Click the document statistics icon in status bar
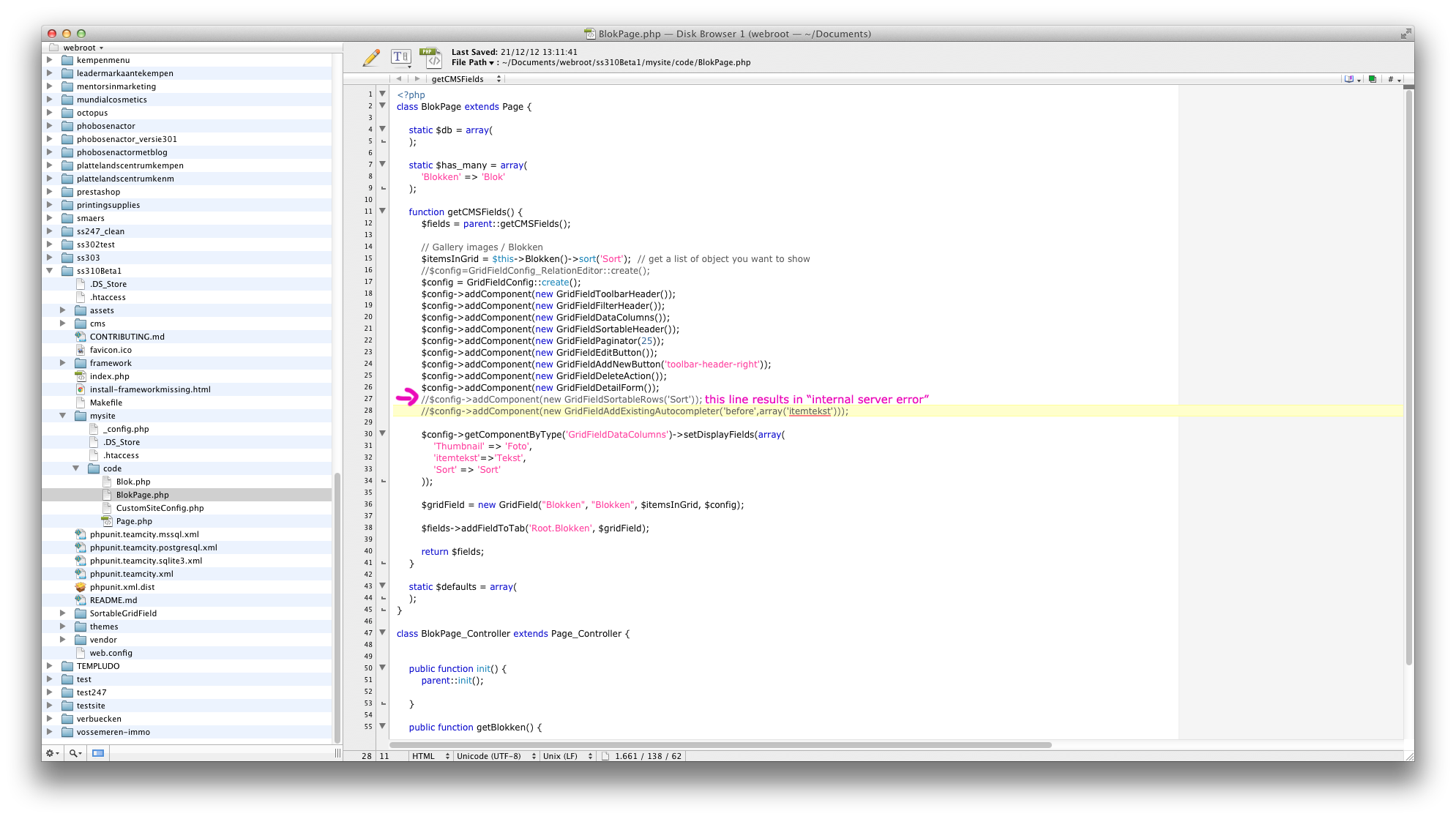Image resolution: width=1456 pixels, height=819 pixels. click(605, 756)
